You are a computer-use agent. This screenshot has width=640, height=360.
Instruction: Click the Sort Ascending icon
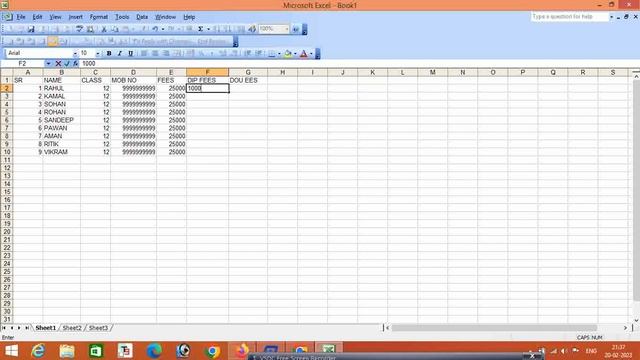click(x=216, y=29)
